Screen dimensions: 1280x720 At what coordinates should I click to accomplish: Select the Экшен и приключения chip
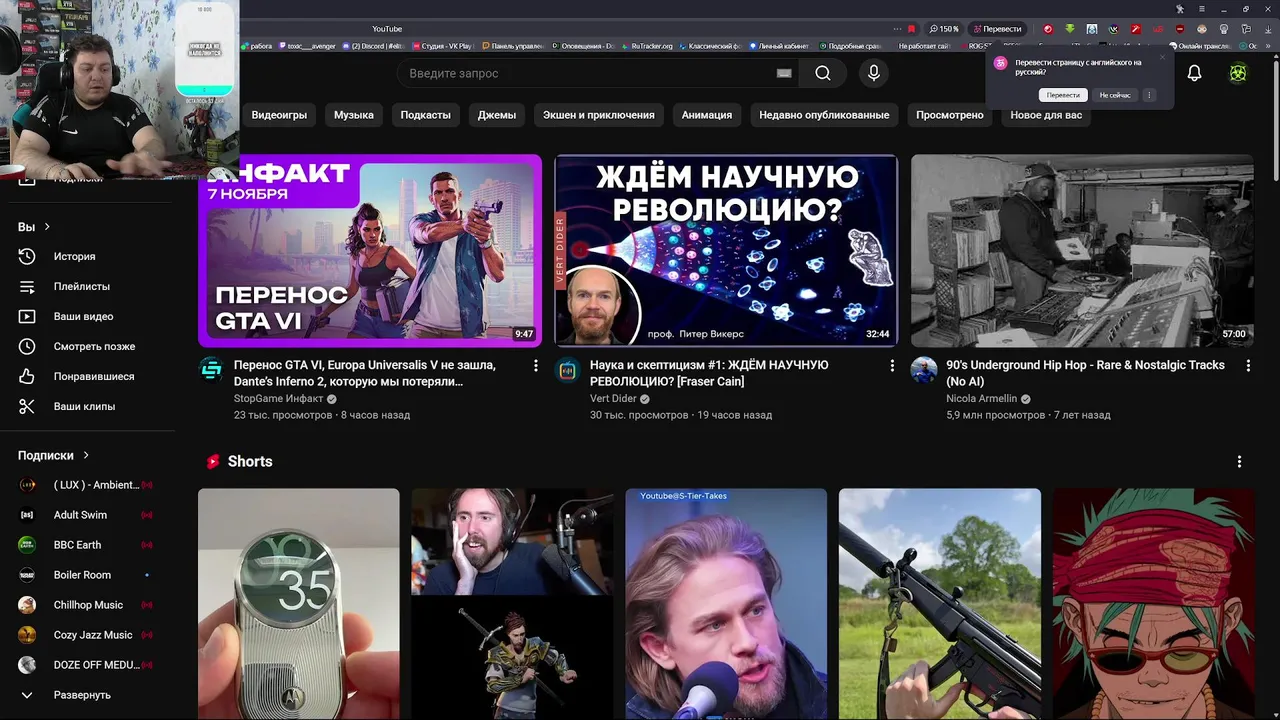tap(599, 115)
